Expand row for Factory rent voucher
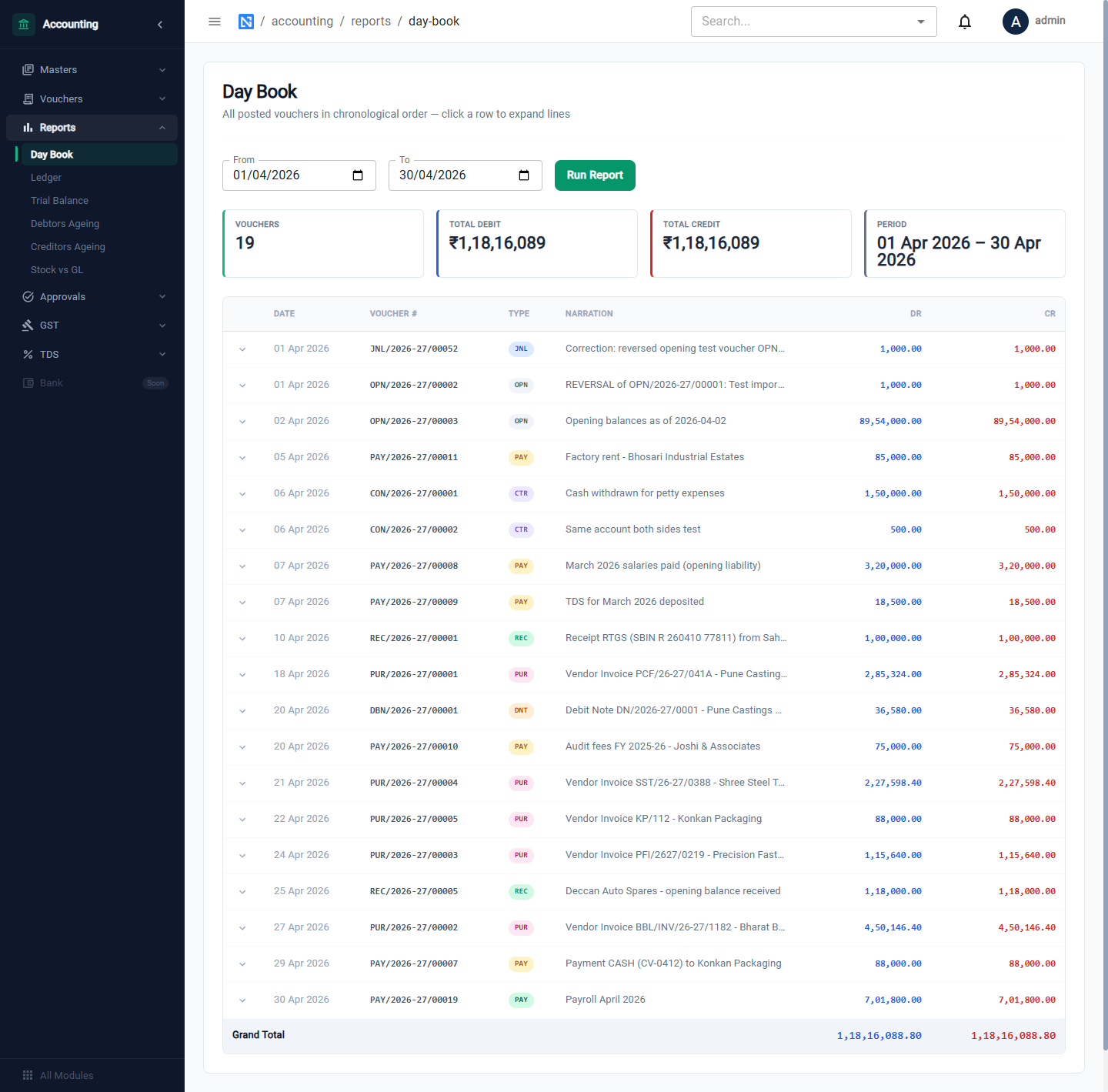The height and width of the screenshot is (1092, 1108). point(242,458)
